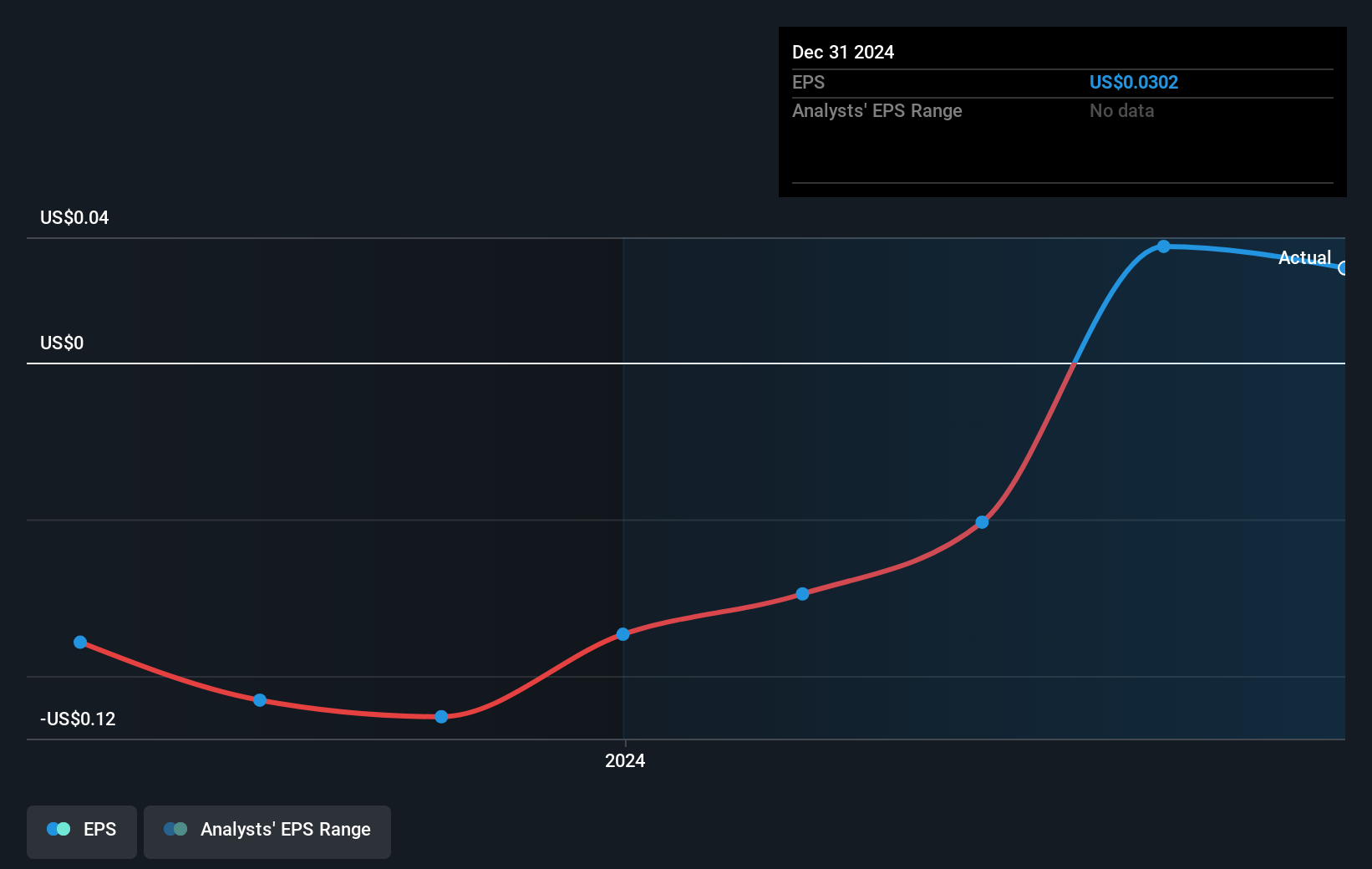This screenshot has height=869, width=1372.
Task: Select the peak EPS data point
Action: pos(1163,246)
